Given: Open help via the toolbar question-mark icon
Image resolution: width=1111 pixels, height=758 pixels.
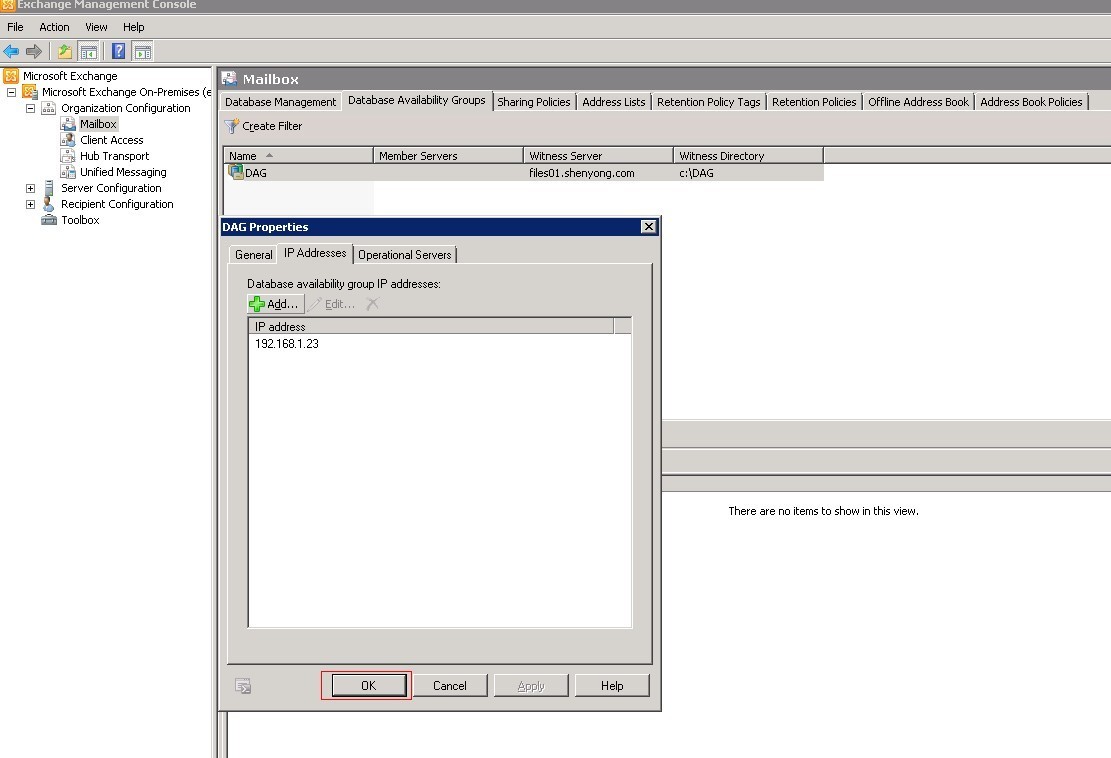Looking at the screenshot, I should (x=118, y=51).
